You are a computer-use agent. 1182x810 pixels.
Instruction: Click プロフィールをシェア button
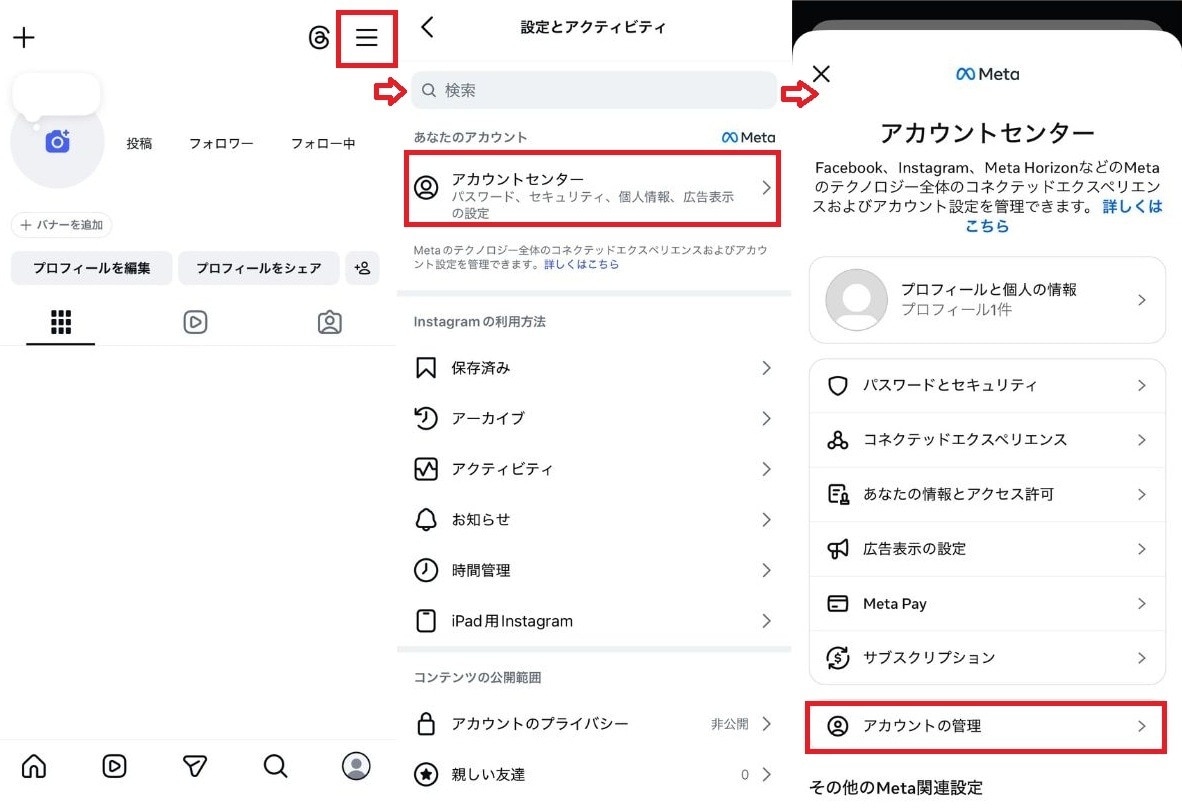click(259, 267)
